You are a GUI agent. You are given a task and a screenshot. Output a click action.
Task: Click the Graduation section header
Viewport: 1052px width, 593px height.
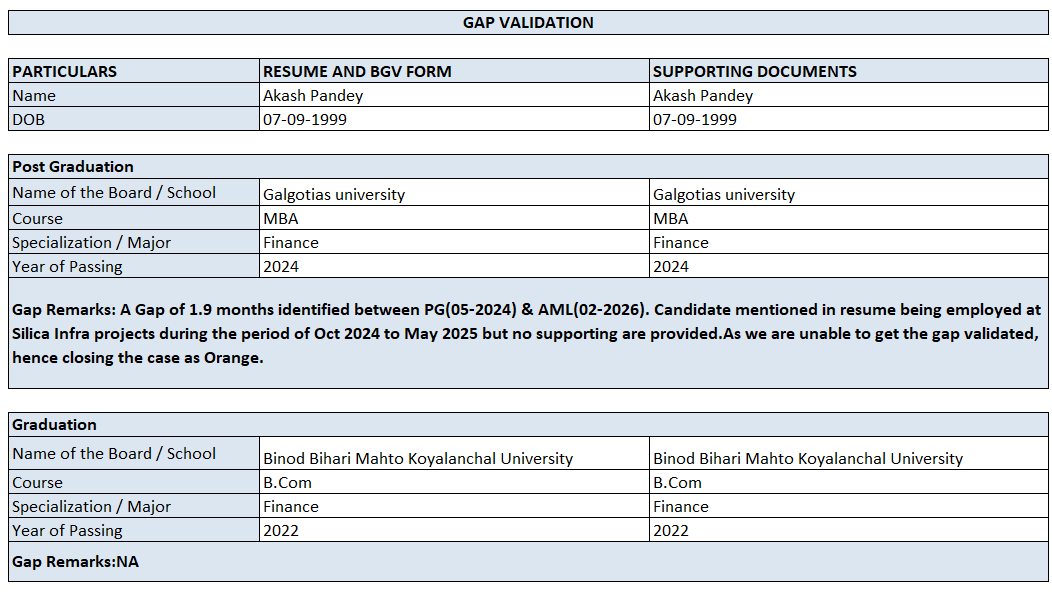point(55,425)
